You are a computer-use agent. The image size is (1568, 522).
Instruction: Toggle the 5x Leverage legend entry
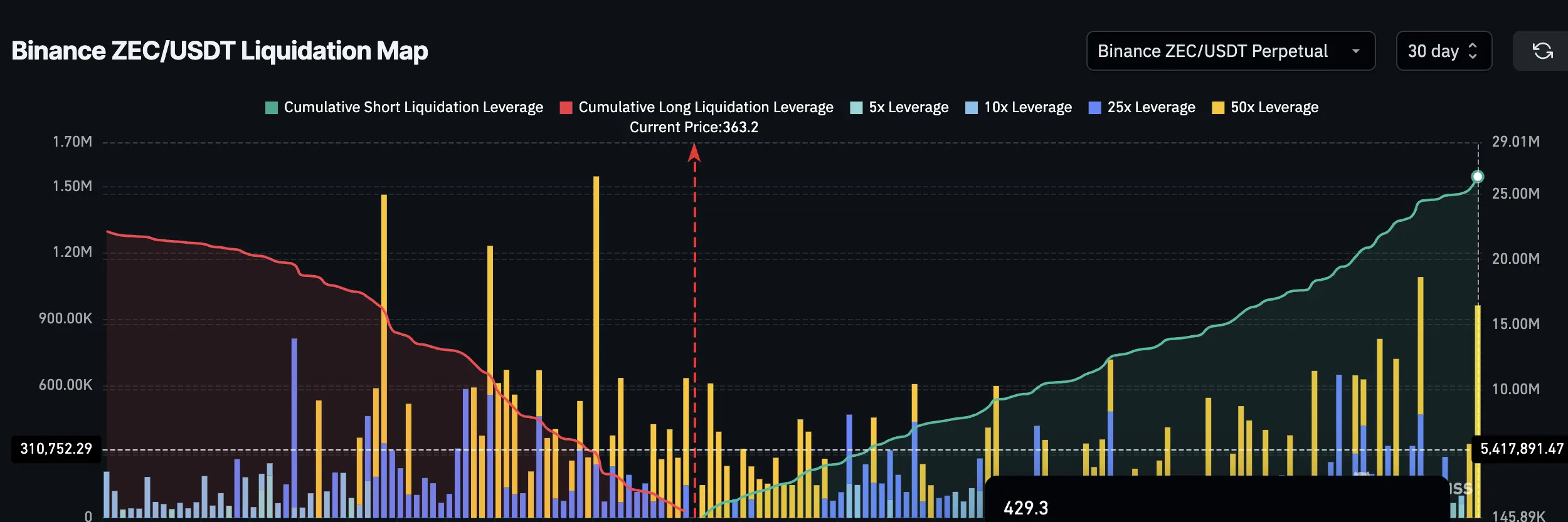(x=899, y=107)
